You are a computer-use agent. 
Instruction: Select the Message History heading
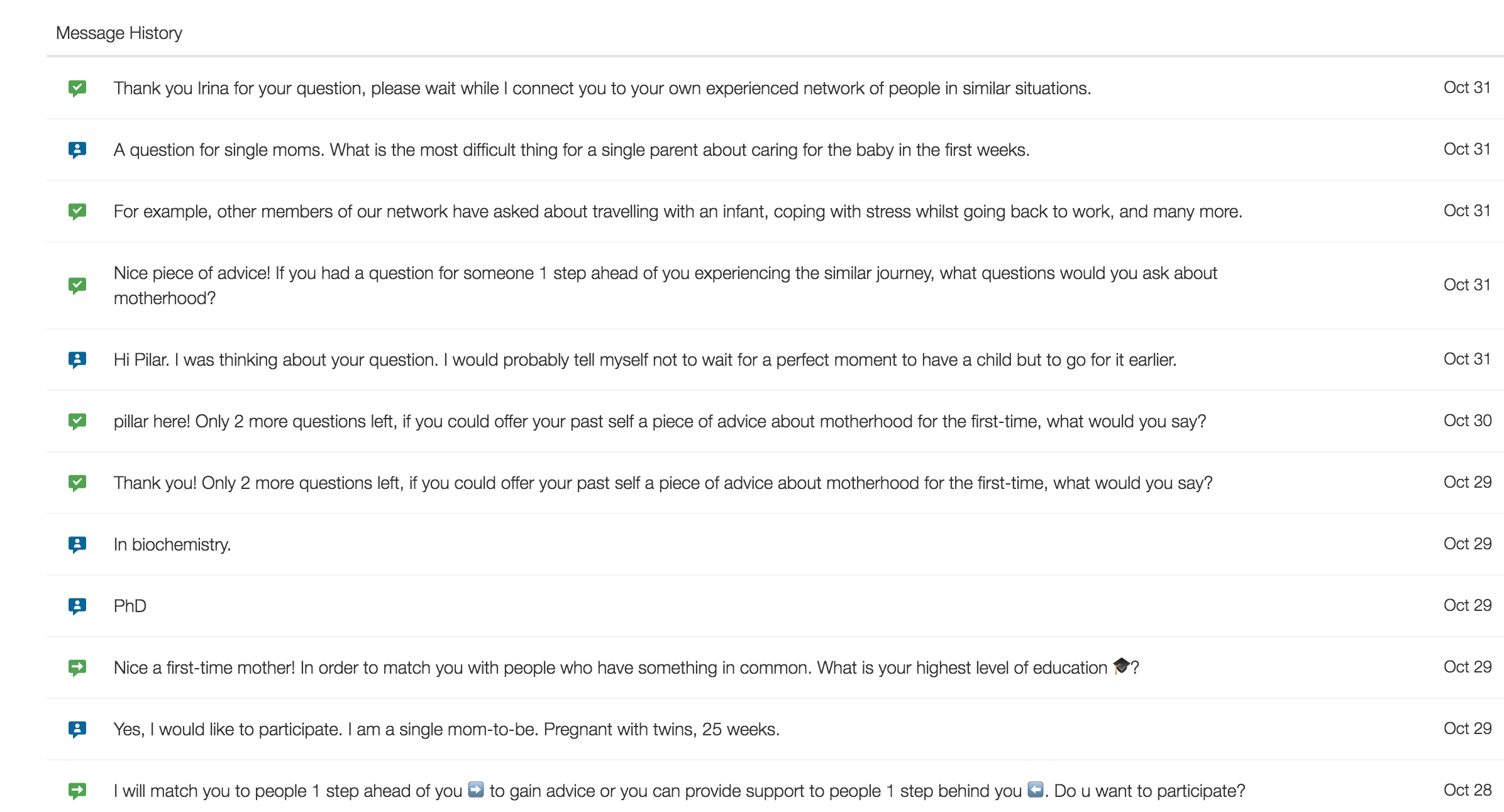click(x=119, y=33)
